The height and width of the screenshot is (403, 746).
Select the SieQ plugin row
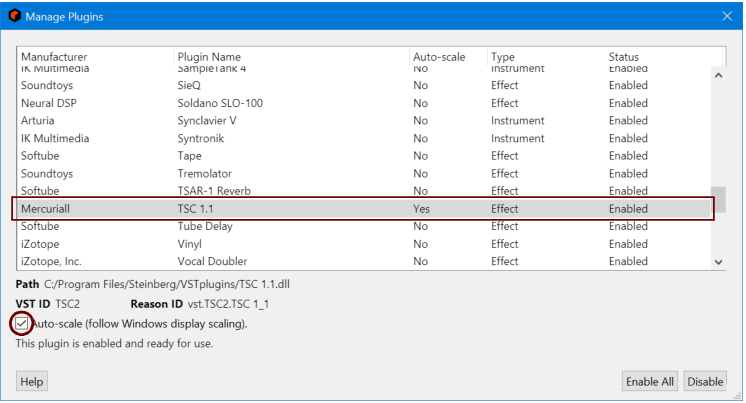coord(364,86)
